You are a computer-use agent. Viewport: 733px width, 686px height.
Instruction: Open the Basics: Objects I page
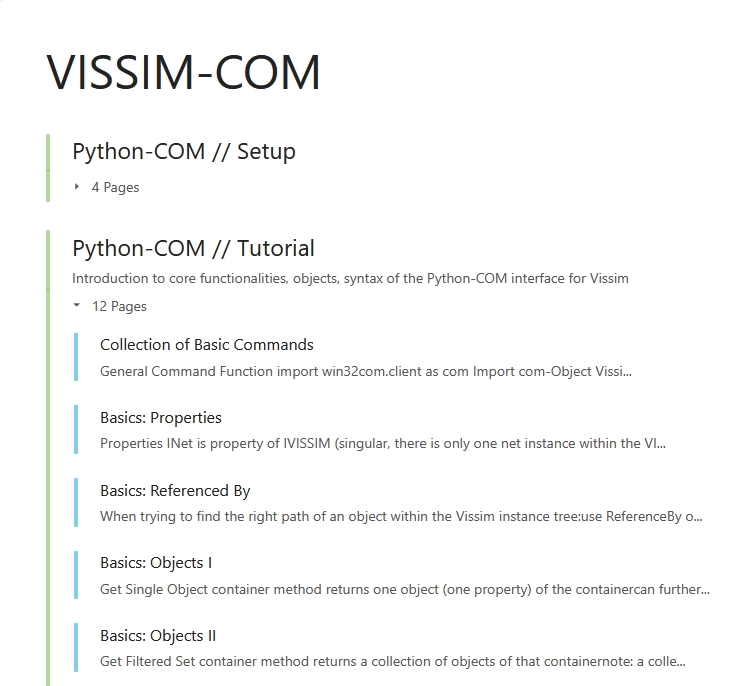click(156, 563)
